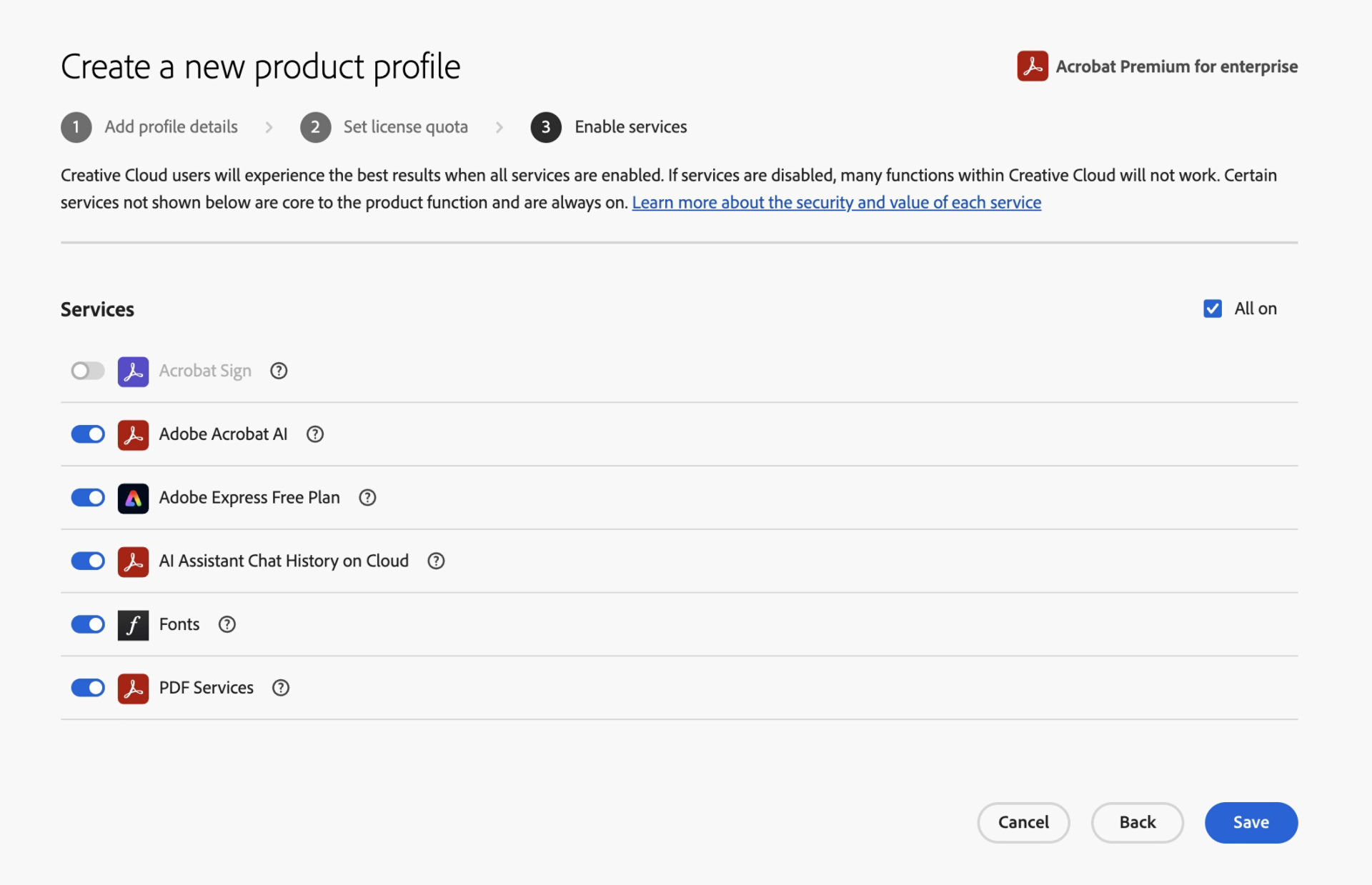The width and height of the screenshot is (1372, 885).
Task: Open the PDF Services help question mark
Action: tap(281, 688)
